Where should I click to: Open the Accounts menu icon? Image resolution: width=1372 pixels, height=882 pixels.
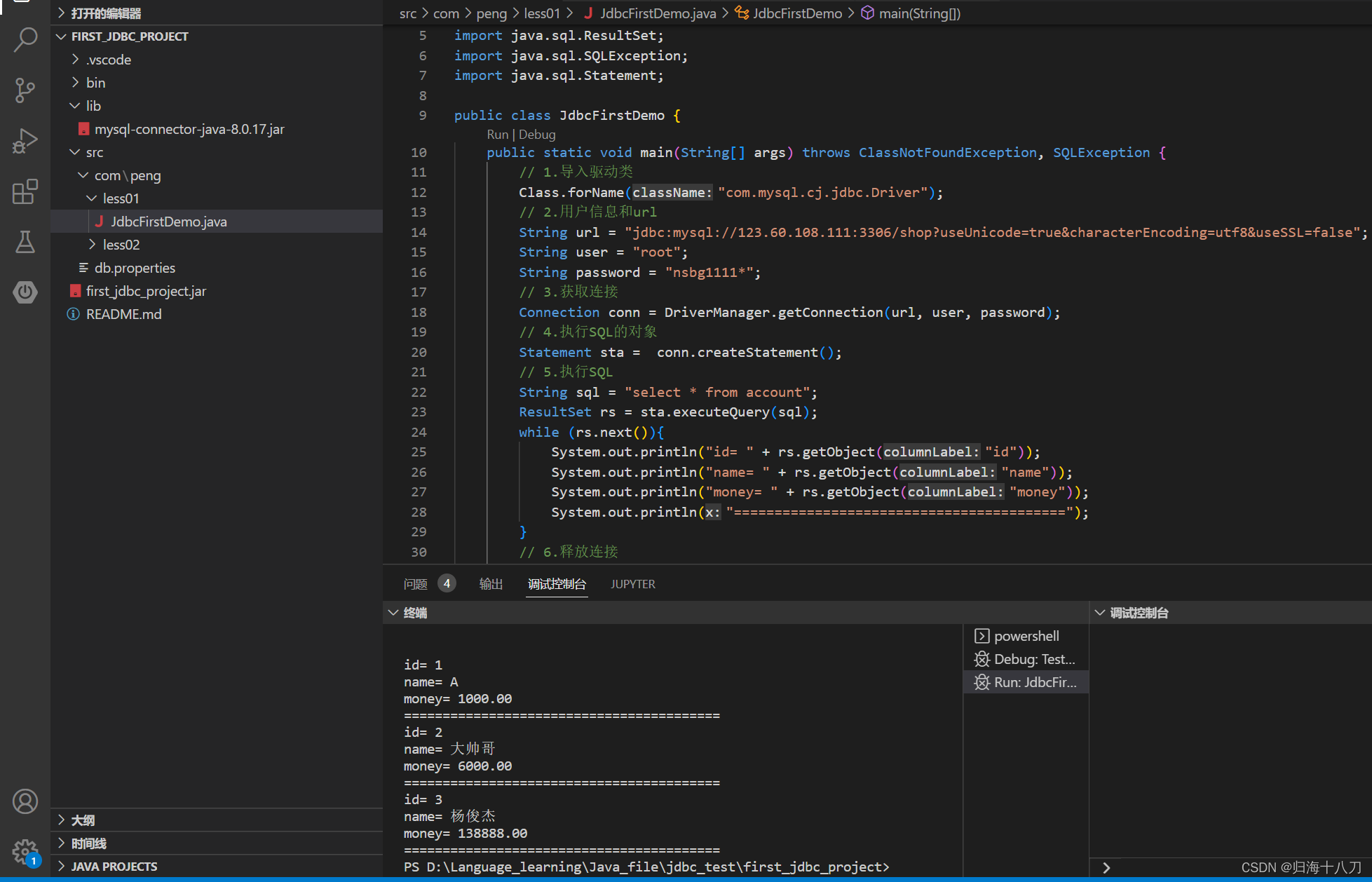coord(25,801)
